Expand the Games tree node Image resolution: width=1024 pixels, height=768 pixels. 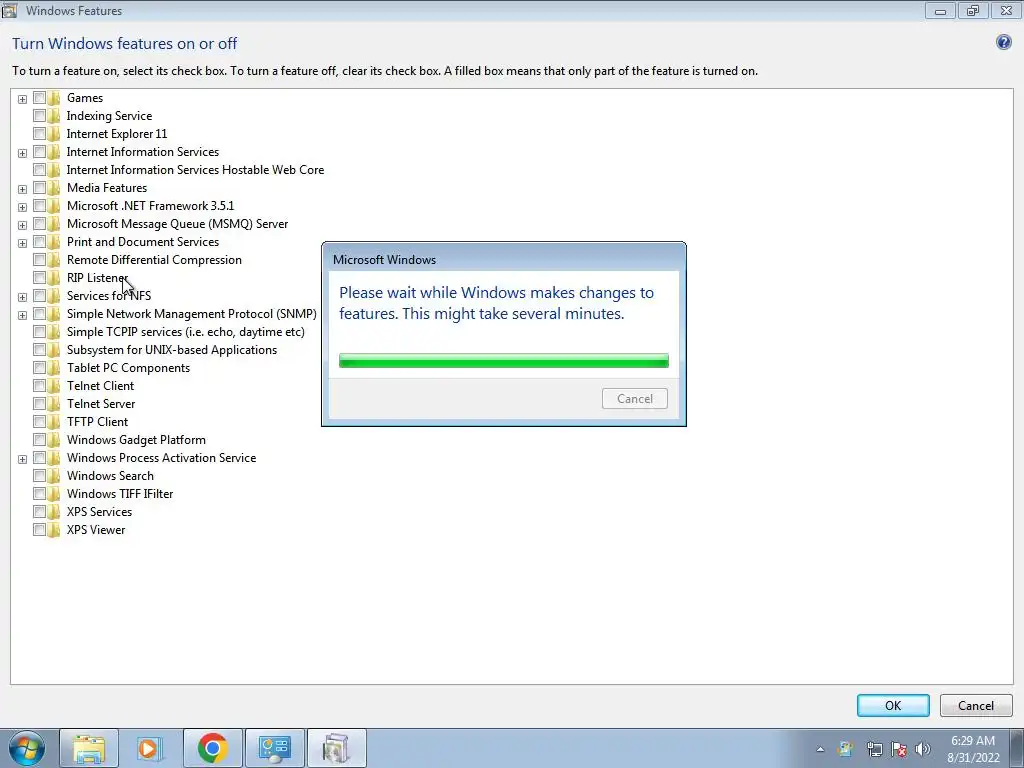click(22, 99)
